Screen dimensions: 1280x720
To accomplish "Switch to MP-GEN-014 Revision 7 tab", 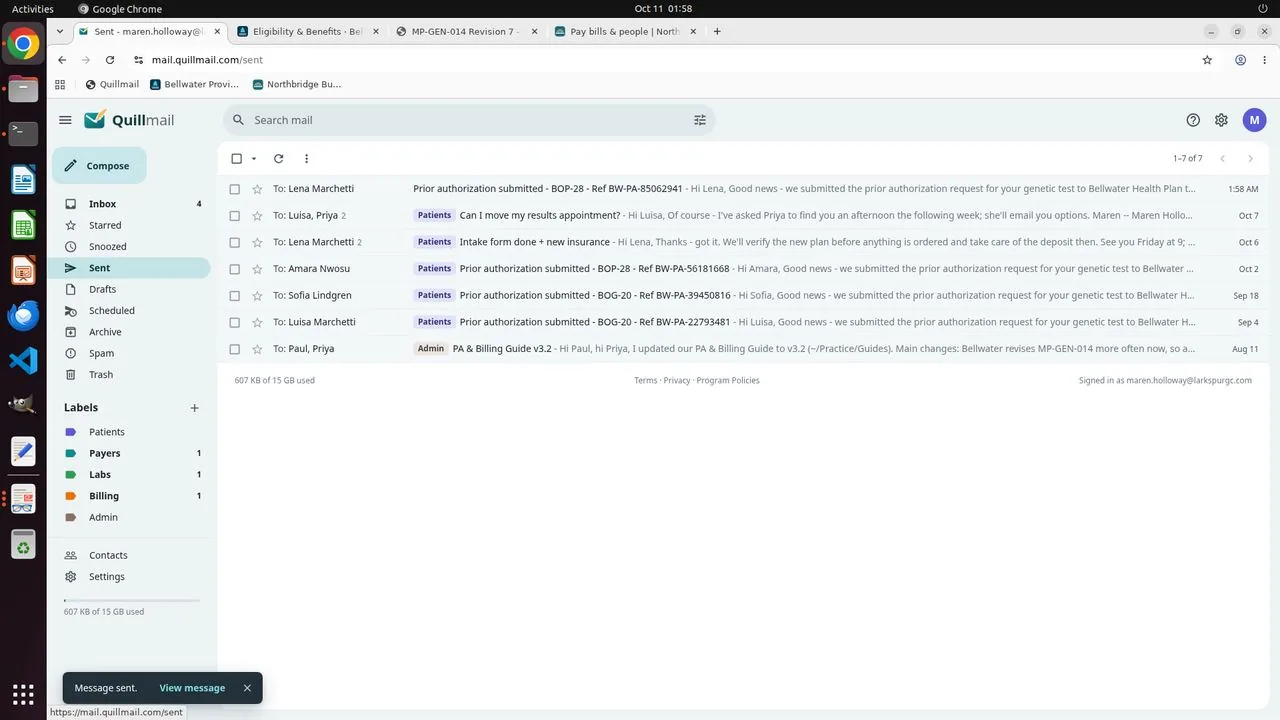I will tap(466, 31).
